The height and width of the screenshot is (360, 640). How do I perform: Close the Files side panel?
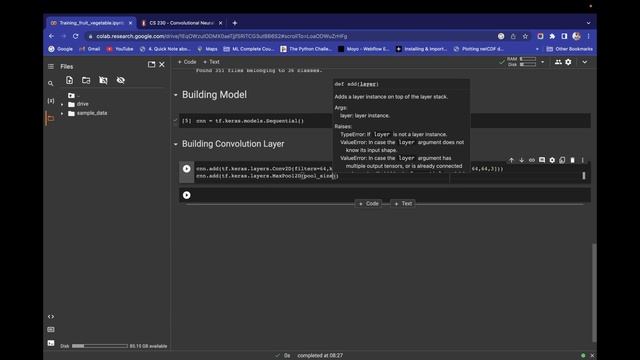click(x=162, y=64)
